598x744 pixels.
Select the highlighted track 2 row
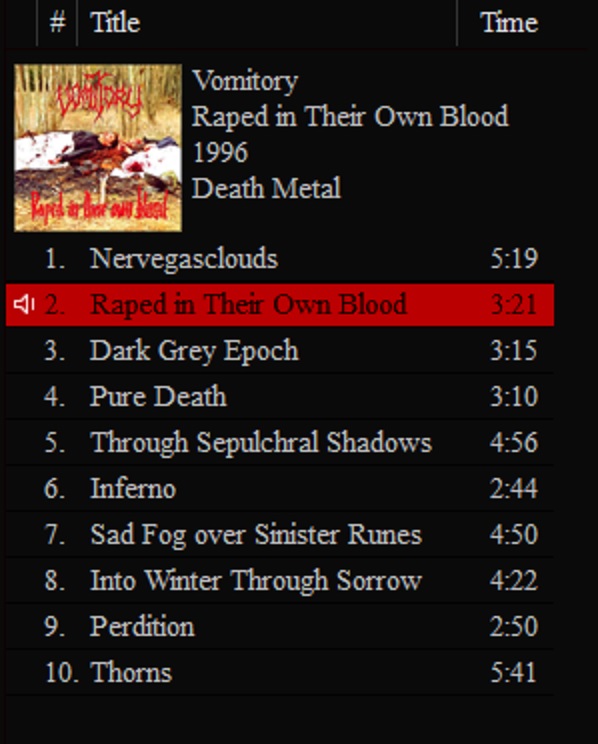280,305
